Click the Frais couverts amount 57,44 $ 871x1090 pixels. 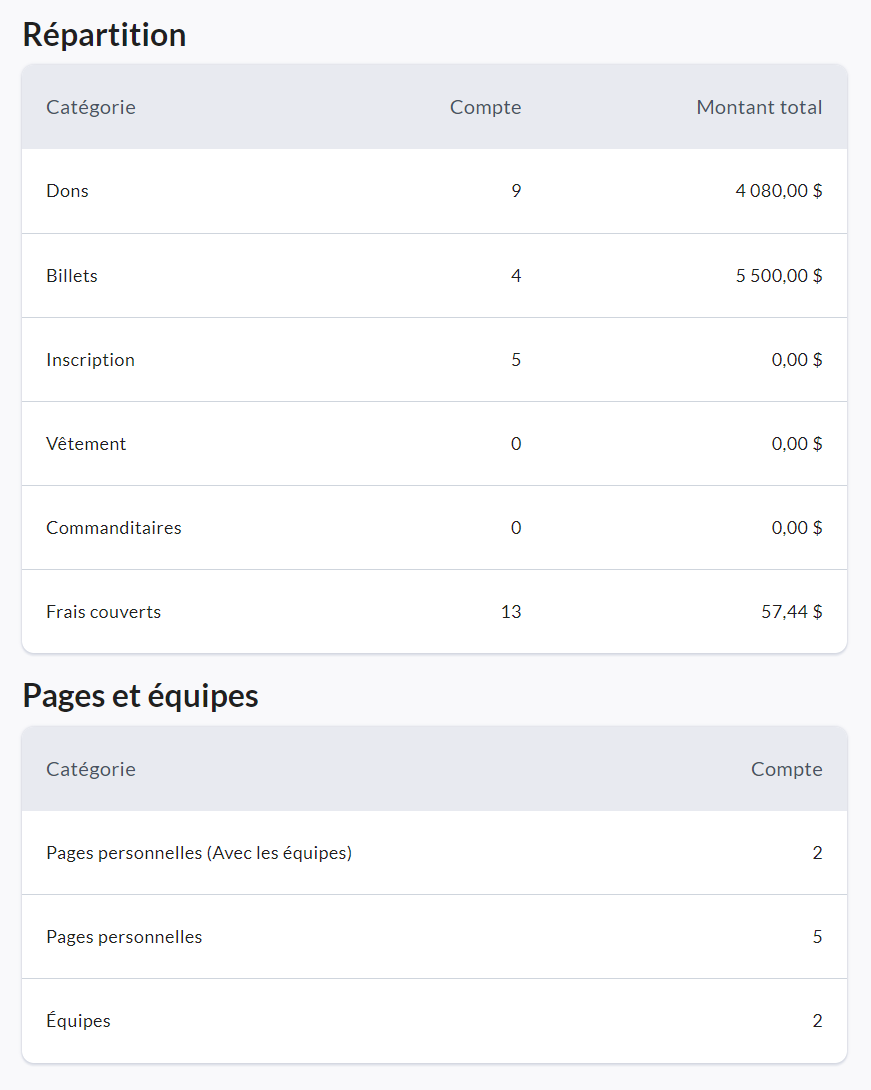click(x=791, y=612)
